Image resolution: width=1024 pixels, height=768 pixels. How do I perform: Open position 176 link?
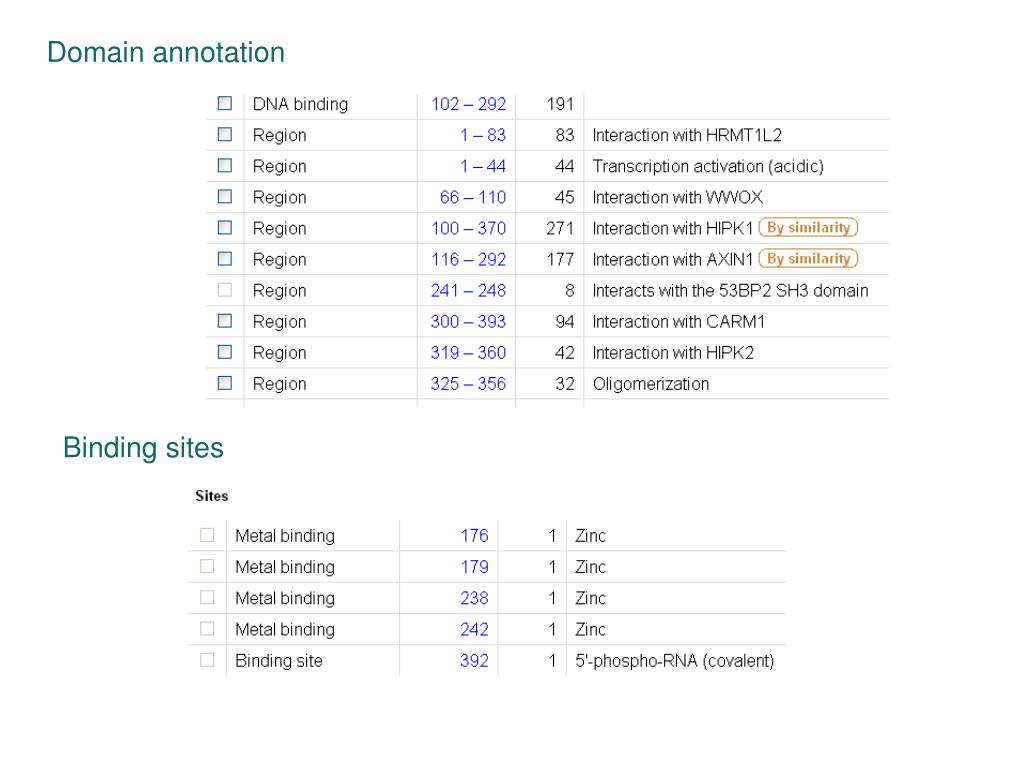(x=474, y=536)
